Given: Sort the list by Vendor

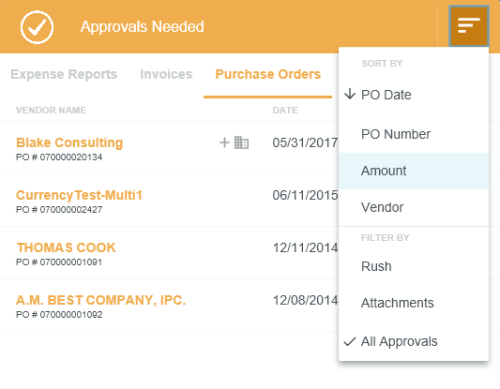Looking at the screenshot, I should 414,207.
